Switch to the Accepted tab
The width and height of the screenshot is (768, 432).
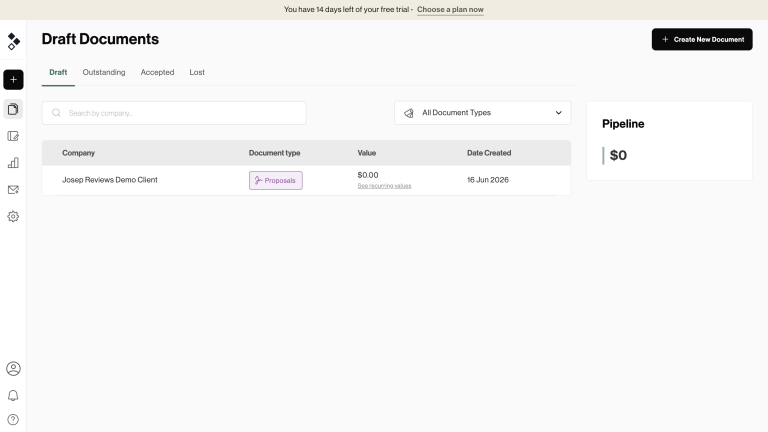[x=157, y=72]
